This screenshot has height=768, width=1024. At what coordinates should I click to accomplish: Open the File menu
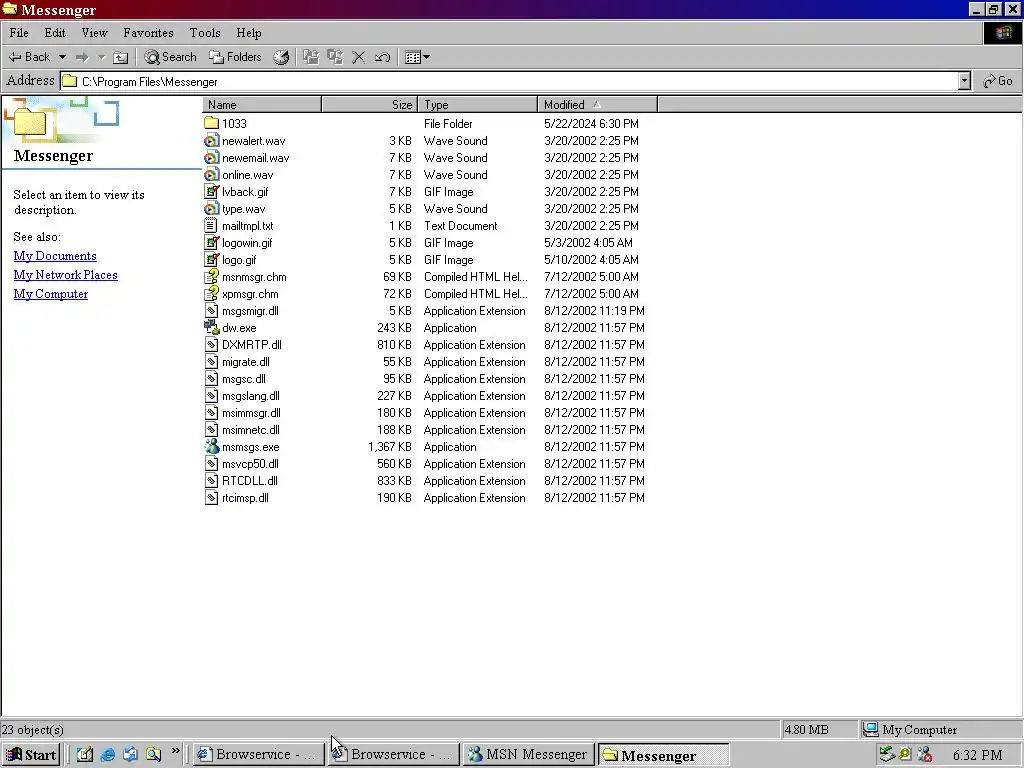19,33
